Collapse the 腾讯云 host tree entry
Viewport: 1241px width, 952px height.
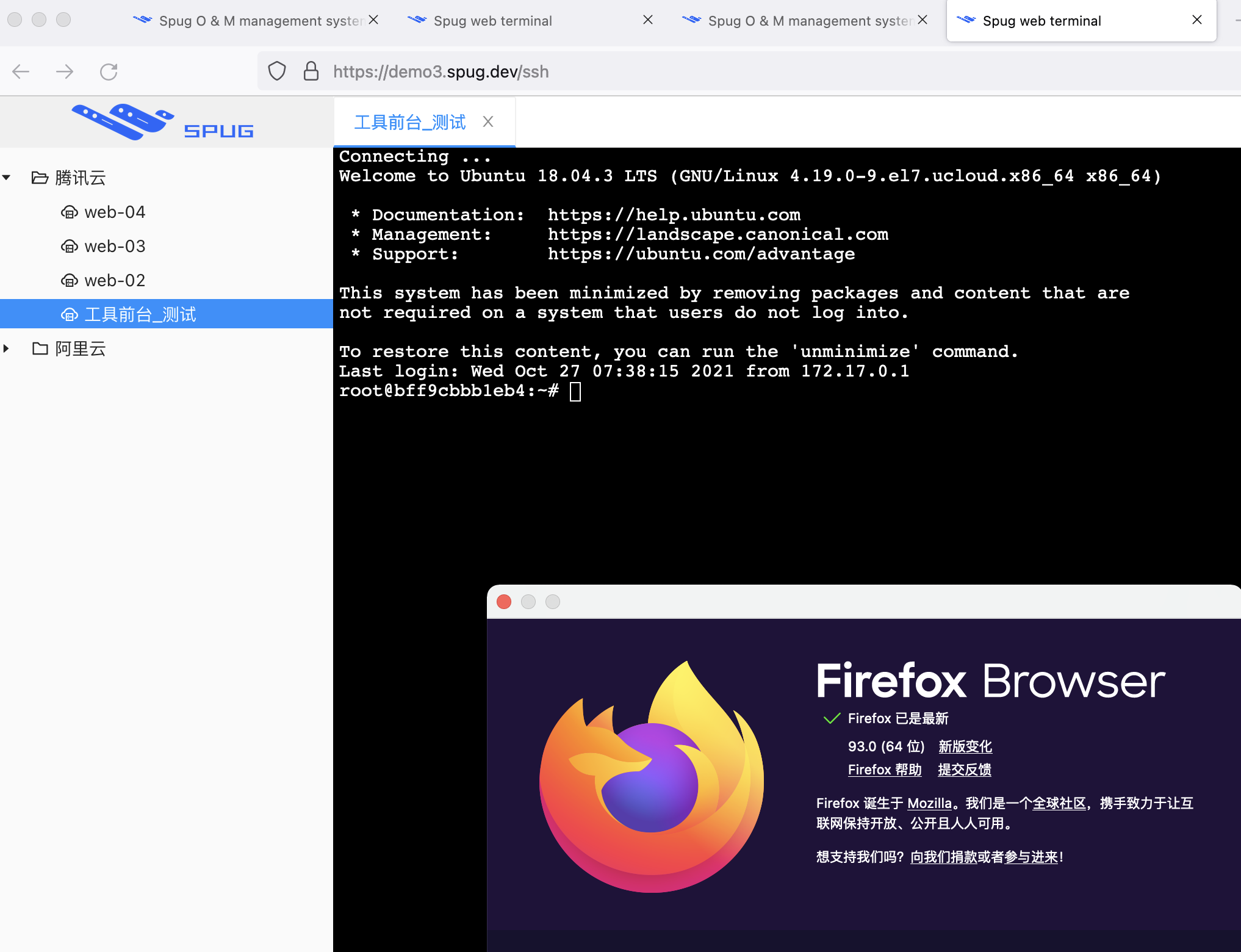[x=80, y=178]
